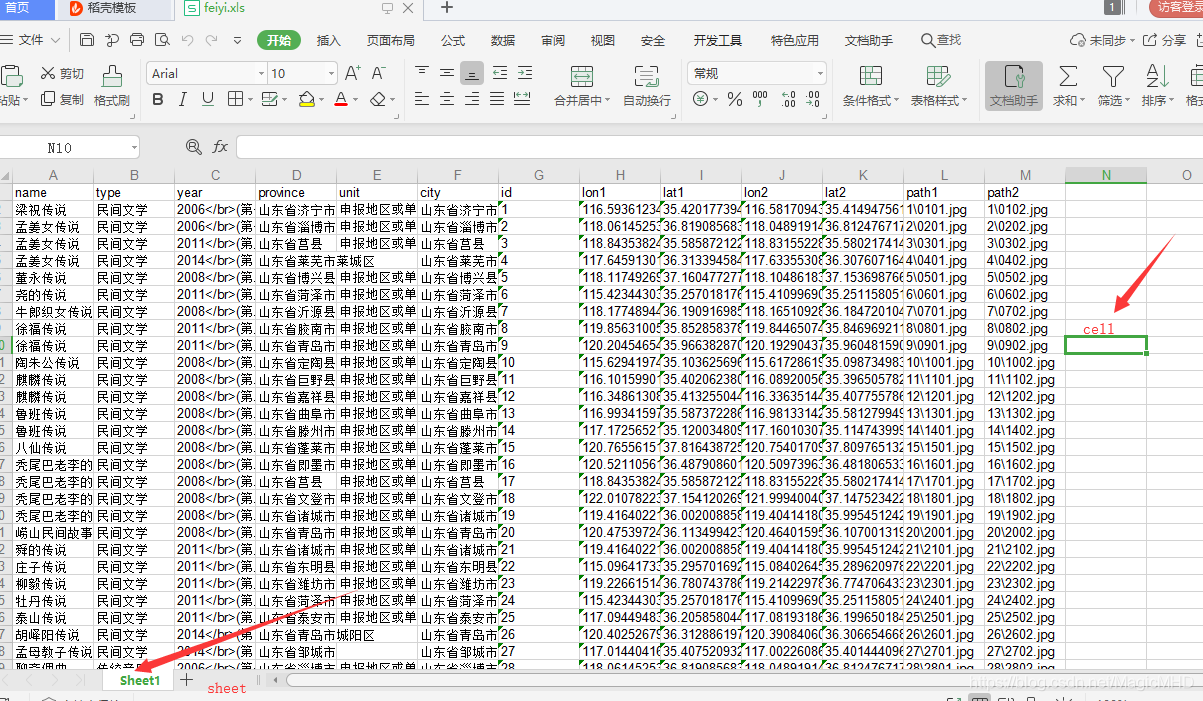Screen dimensions: 1203x701
Task: Click the Redo arrow icon
Action: (x=212, y=40)
